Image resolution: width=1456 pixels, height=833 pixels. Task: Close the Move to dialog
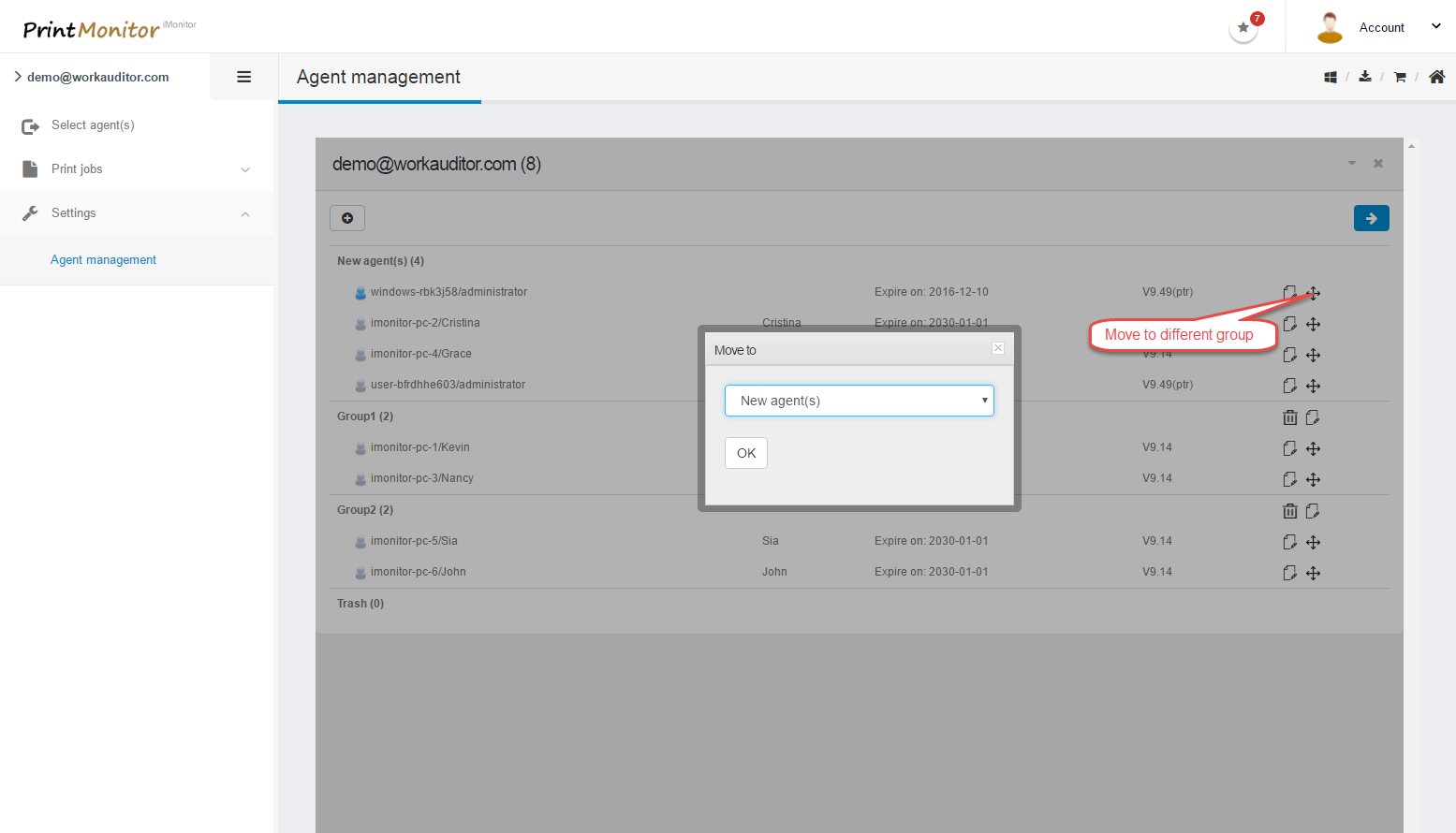click(998, 348)
